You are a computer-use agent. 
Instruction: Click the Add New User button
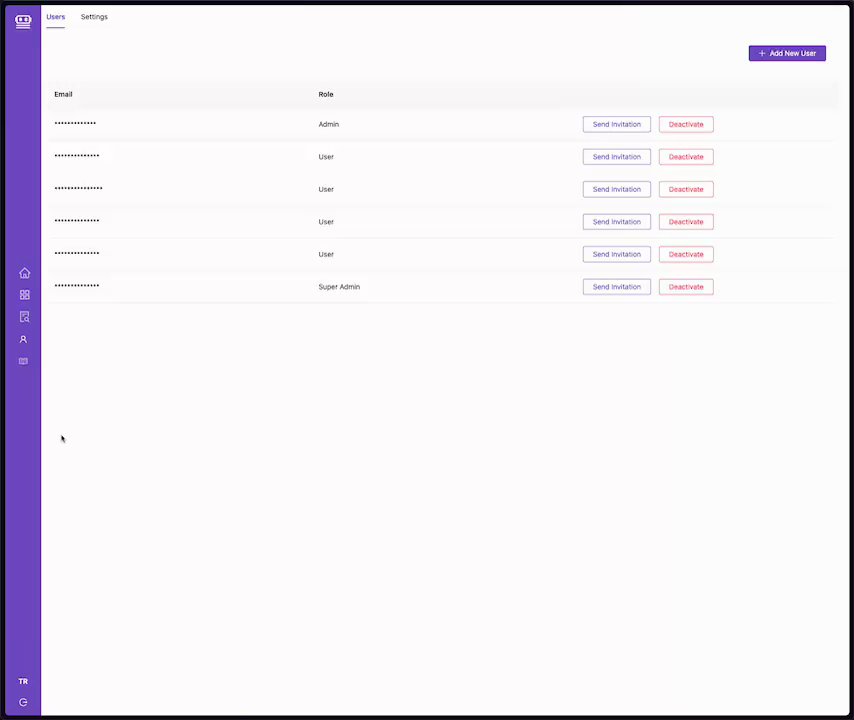(787, 53)
